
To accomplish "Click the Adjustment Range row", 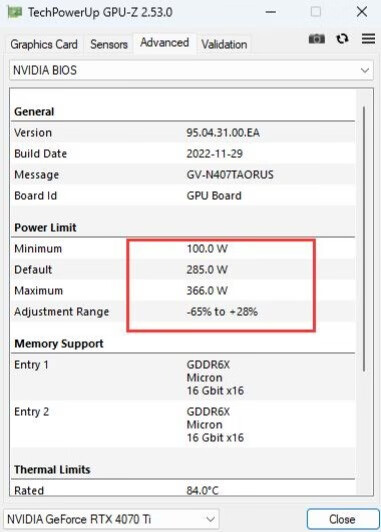I will point(183,312).
